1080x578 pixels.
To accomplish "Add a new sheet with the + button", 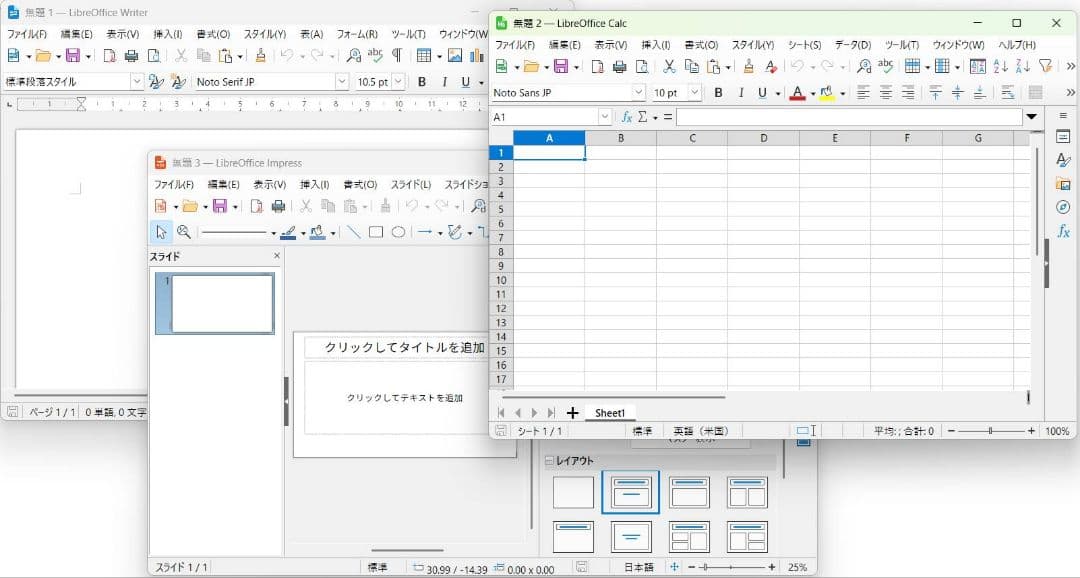I will 572,412.
